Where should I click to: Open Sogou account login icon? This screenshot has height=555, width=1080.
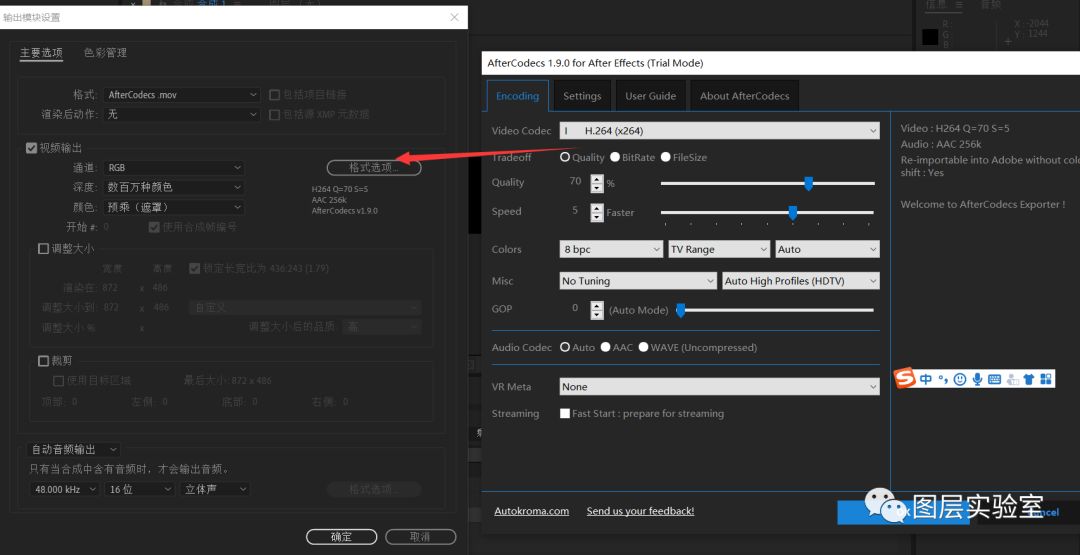coord(1012,379)
